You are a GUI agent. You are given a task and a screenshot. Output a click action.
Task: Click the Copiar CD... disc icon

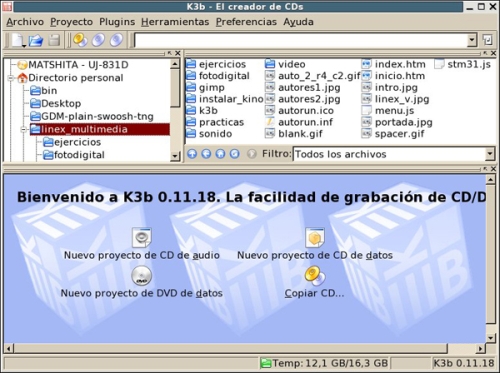(315, 276)
